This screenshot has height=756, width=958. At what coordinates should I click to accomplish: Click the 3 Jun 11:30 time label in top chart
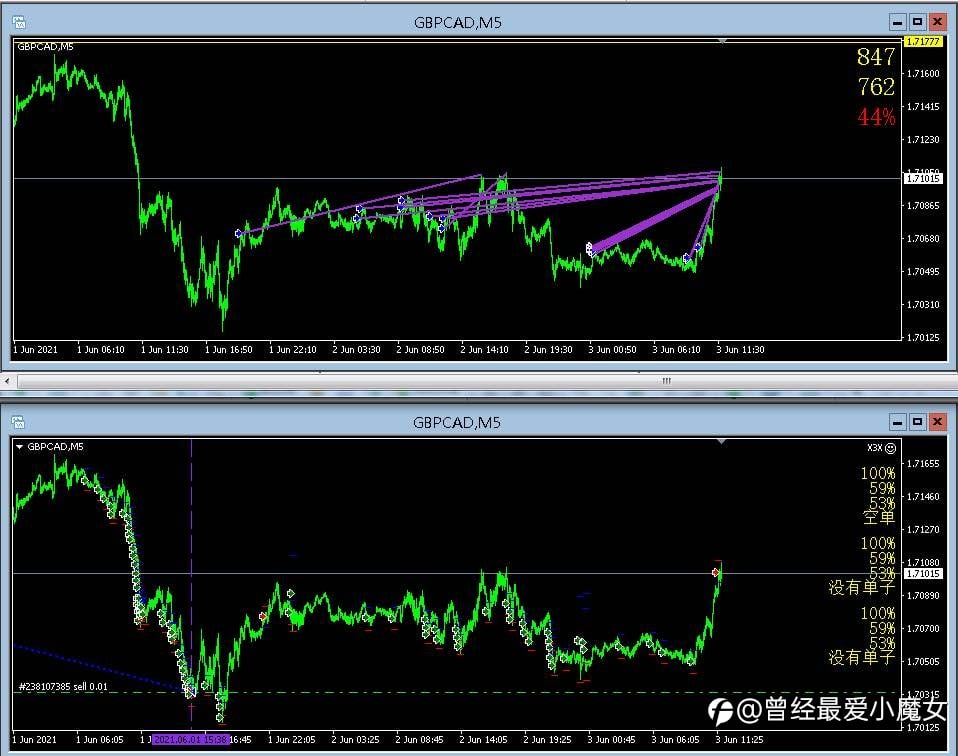[x=740, y=350]
